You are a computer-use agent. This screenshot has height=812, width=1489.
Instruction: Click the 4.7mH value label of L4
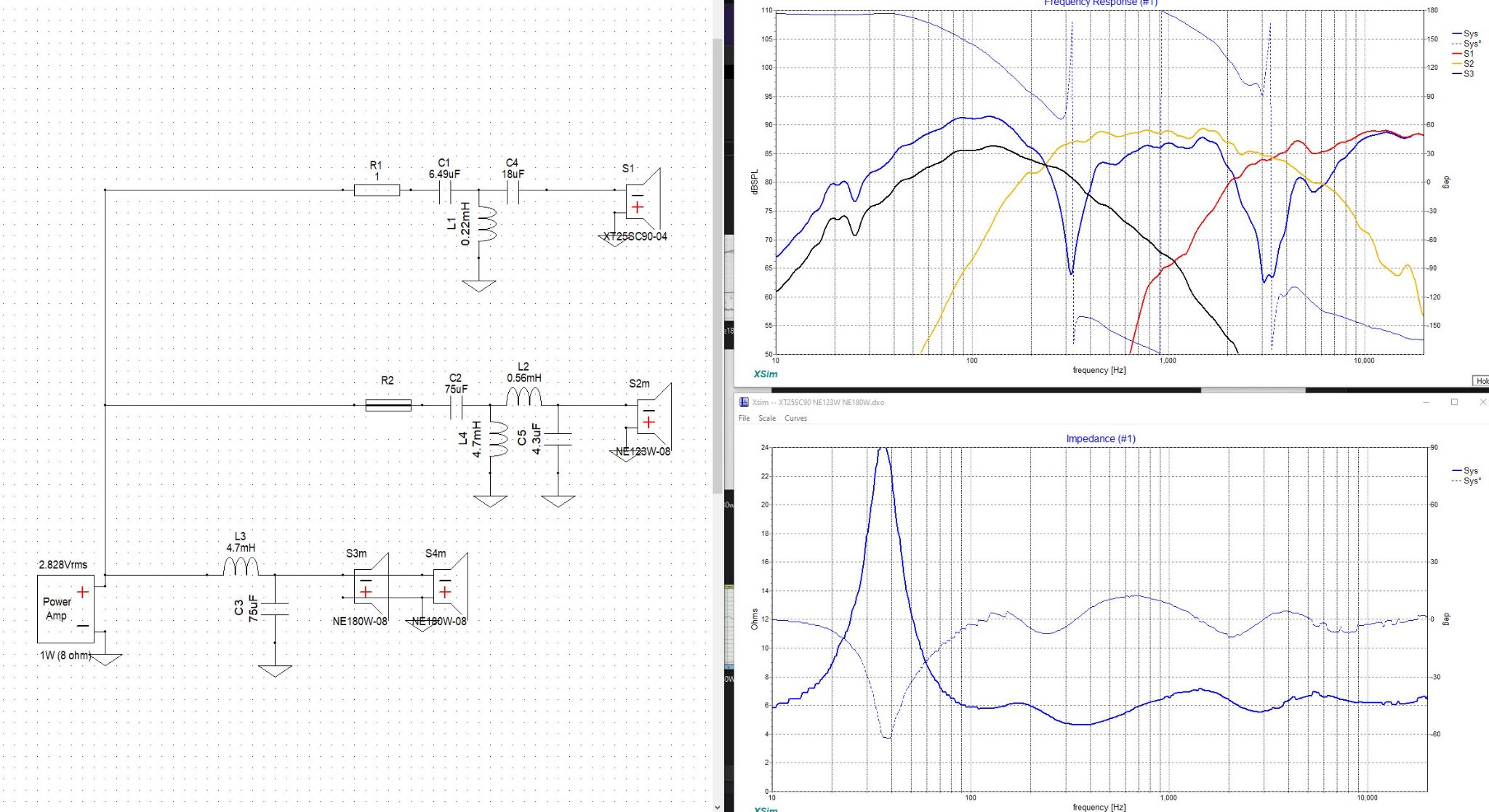pyautogui.click(x=477, y=439)
